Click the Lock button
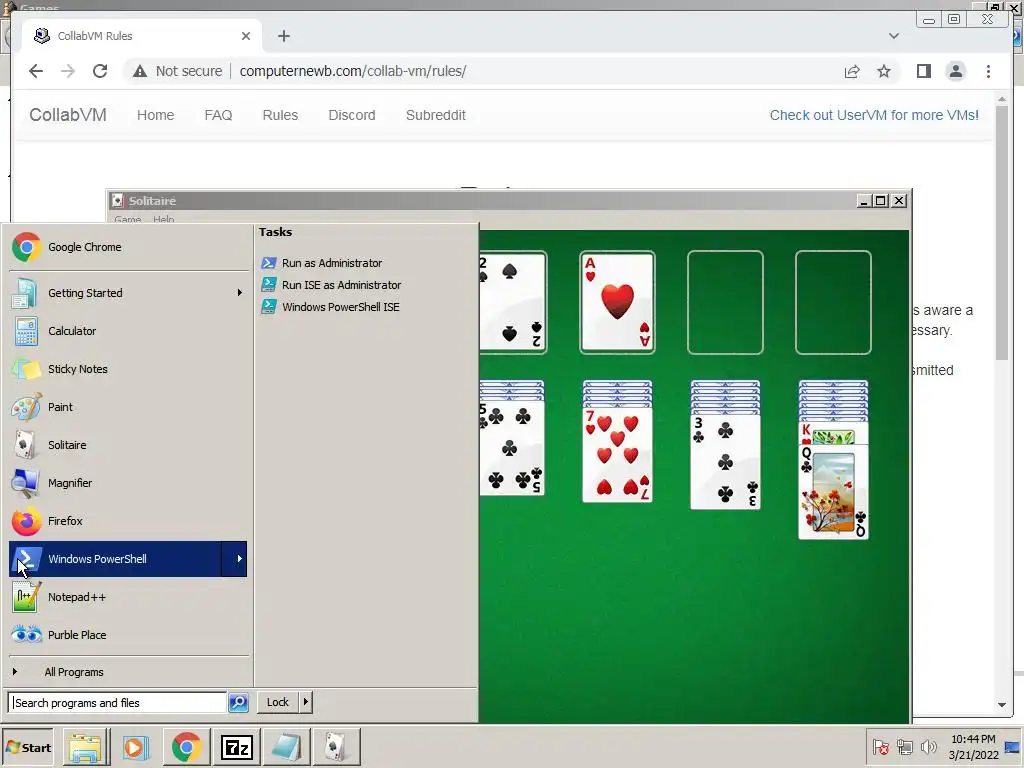 pos(278,702)
